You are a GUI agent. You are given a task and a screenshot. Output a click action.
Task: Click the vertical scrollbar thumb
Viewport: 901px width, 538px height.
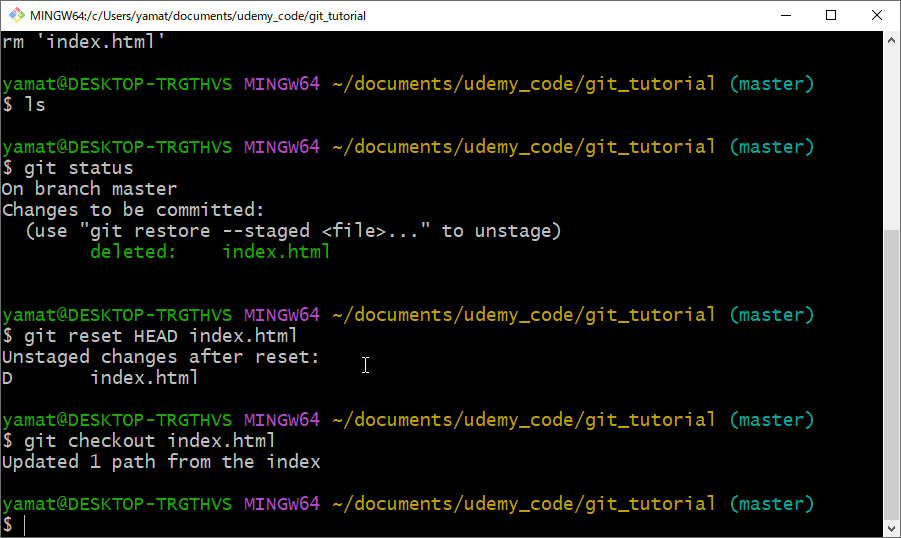click(x=891, y=374)
